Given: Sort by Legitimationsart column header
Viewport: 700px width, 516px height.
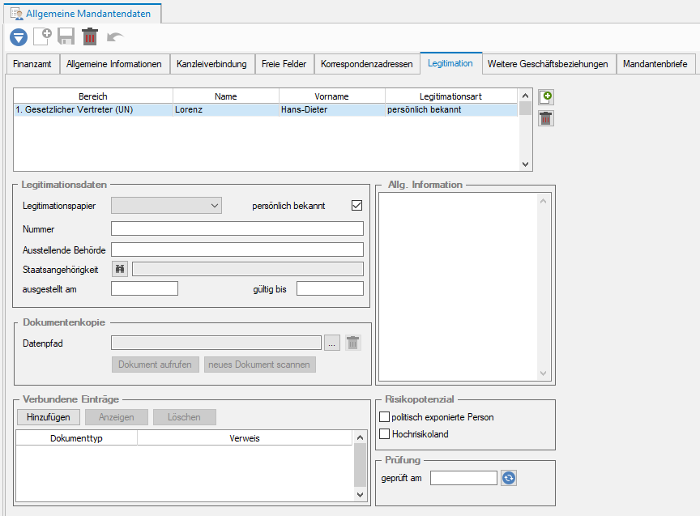Looking at the screenshot, I should pos(451,96).
